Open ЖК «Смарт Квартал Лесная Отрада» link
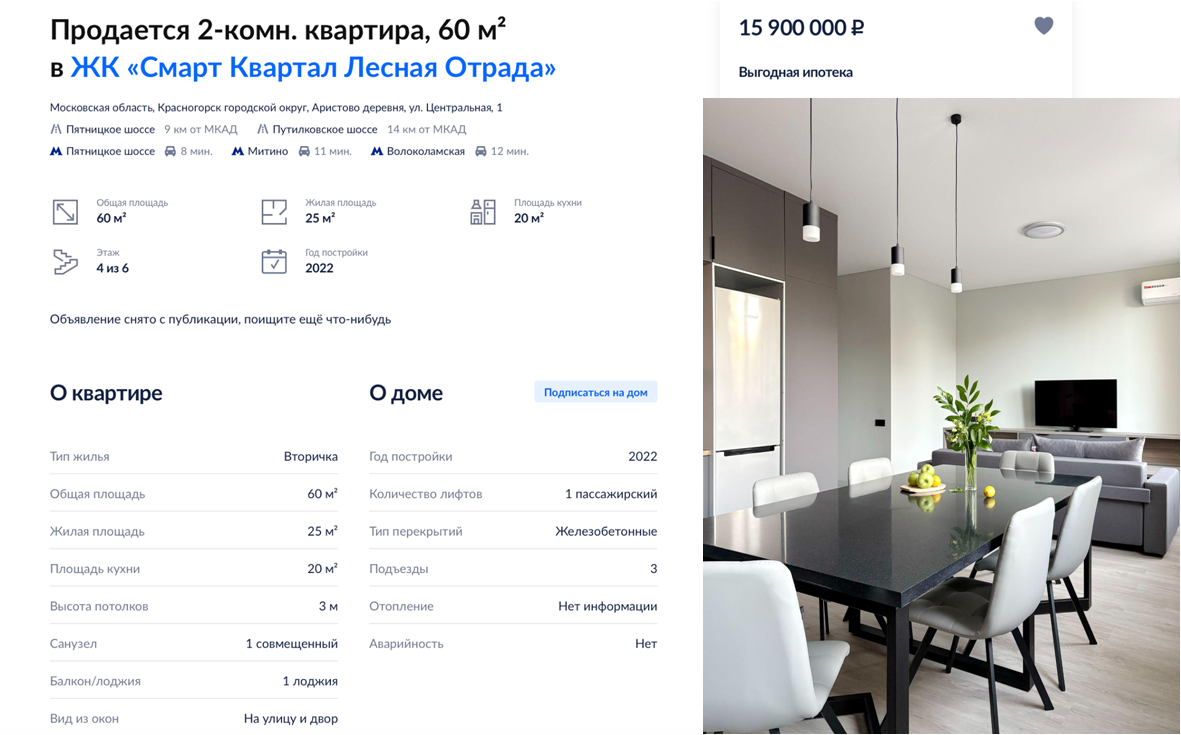The image size is (1181, 735). tap(313, 68)
